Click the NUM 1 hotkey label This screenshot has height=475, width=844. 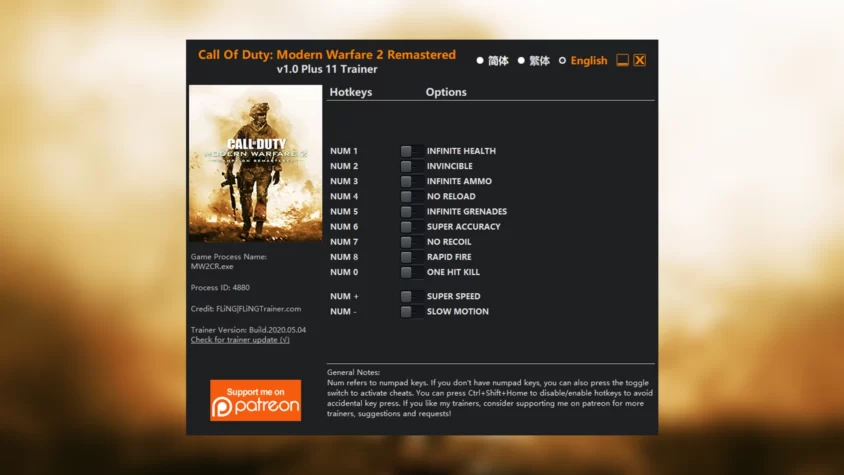pos(344,151)
